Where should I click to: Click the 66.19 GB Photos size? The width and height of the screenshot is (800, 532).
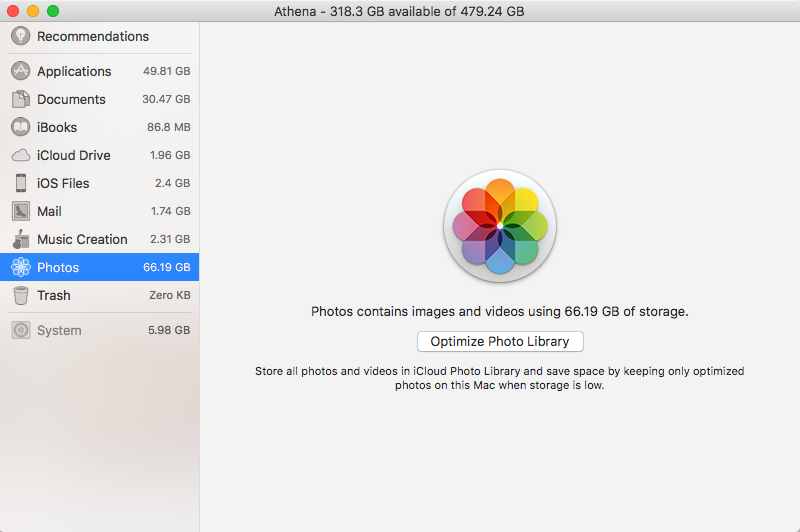coord(166,267)
